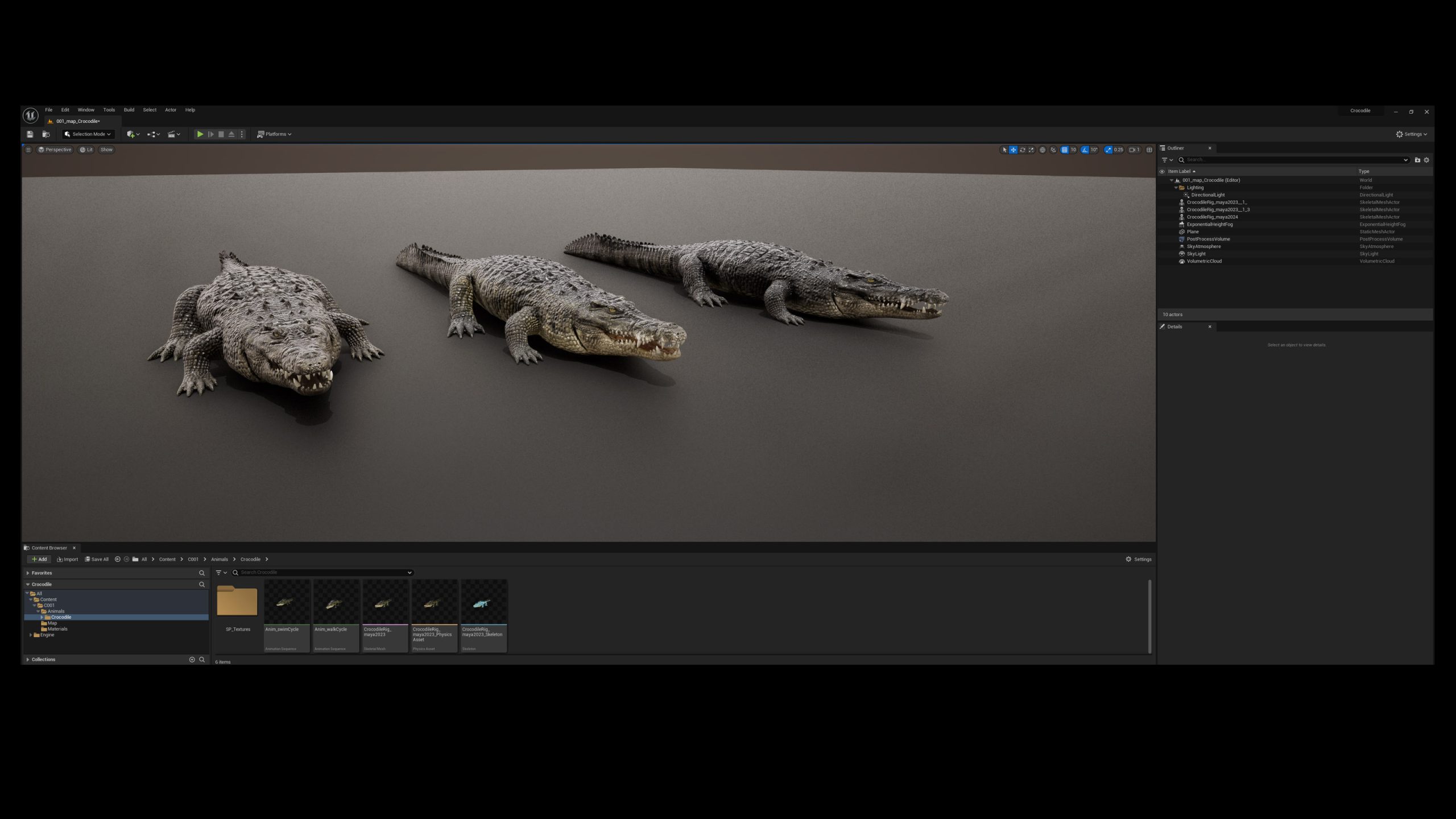Toggle surface snapping icon in viewport
This screenshot has height=819, width=1456.
tap(1053, 150)
